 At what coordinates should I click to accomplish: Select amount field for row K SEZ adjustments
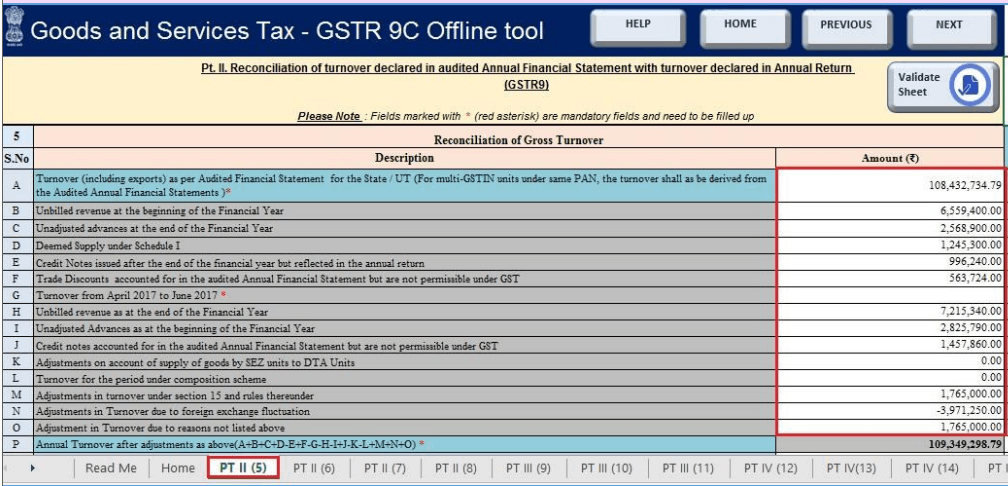click(x=890, y=361)
